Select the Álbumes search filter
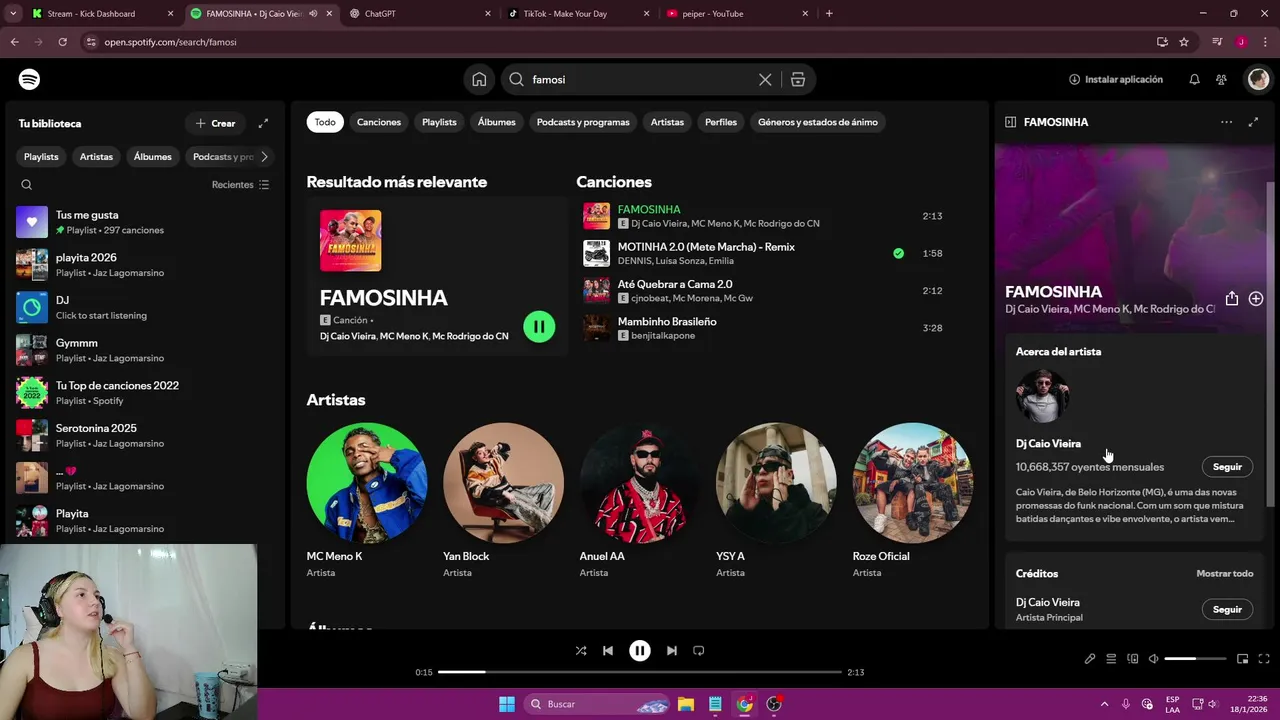 497,122
